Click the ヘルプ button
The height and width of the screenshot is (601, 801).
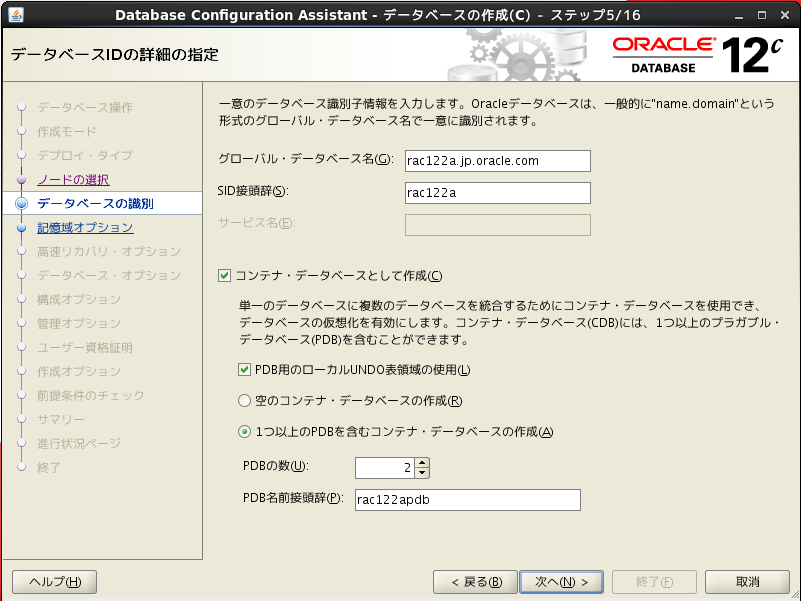[54, 582]
